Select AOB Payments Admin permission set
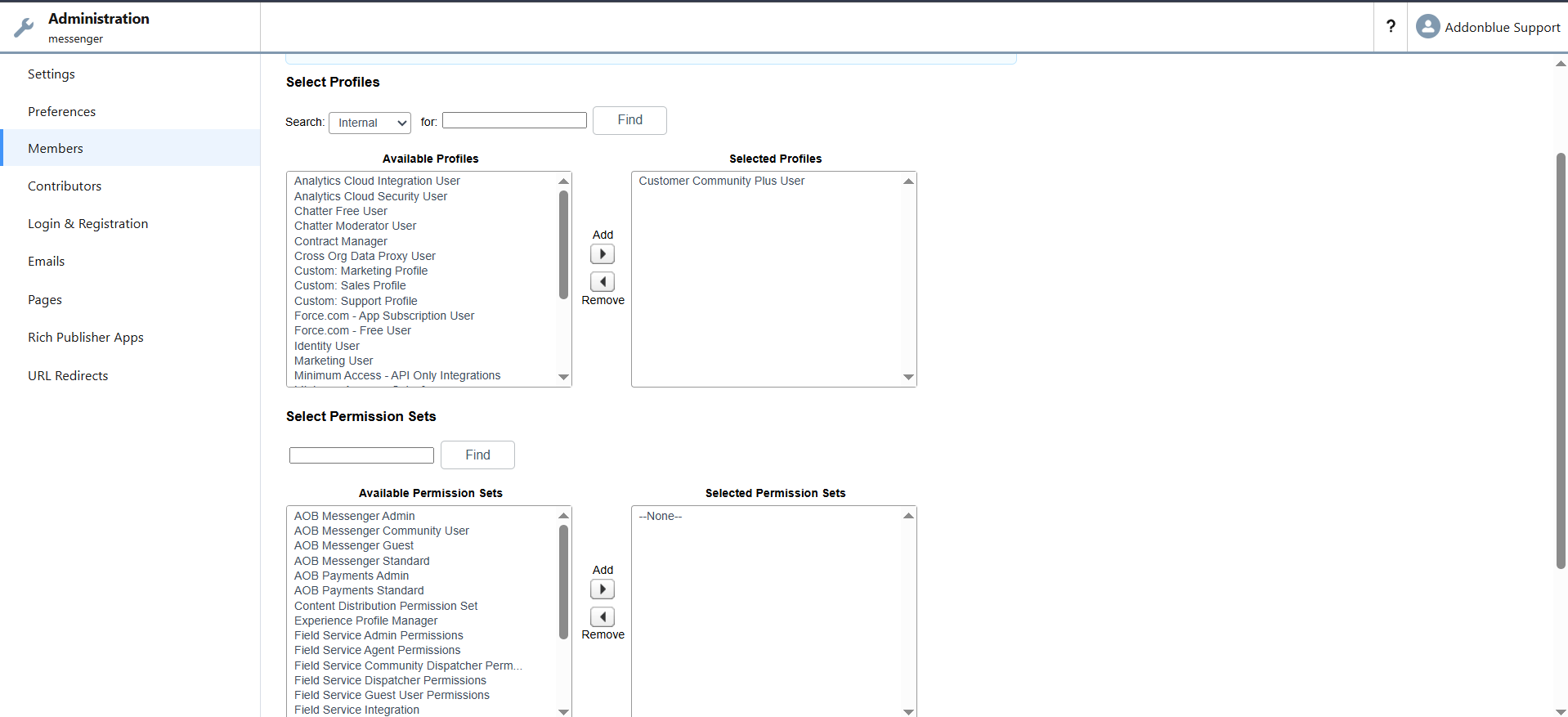Image resolution: width=1568 pixels, height=717 pixels. click(x=352, y=576)
